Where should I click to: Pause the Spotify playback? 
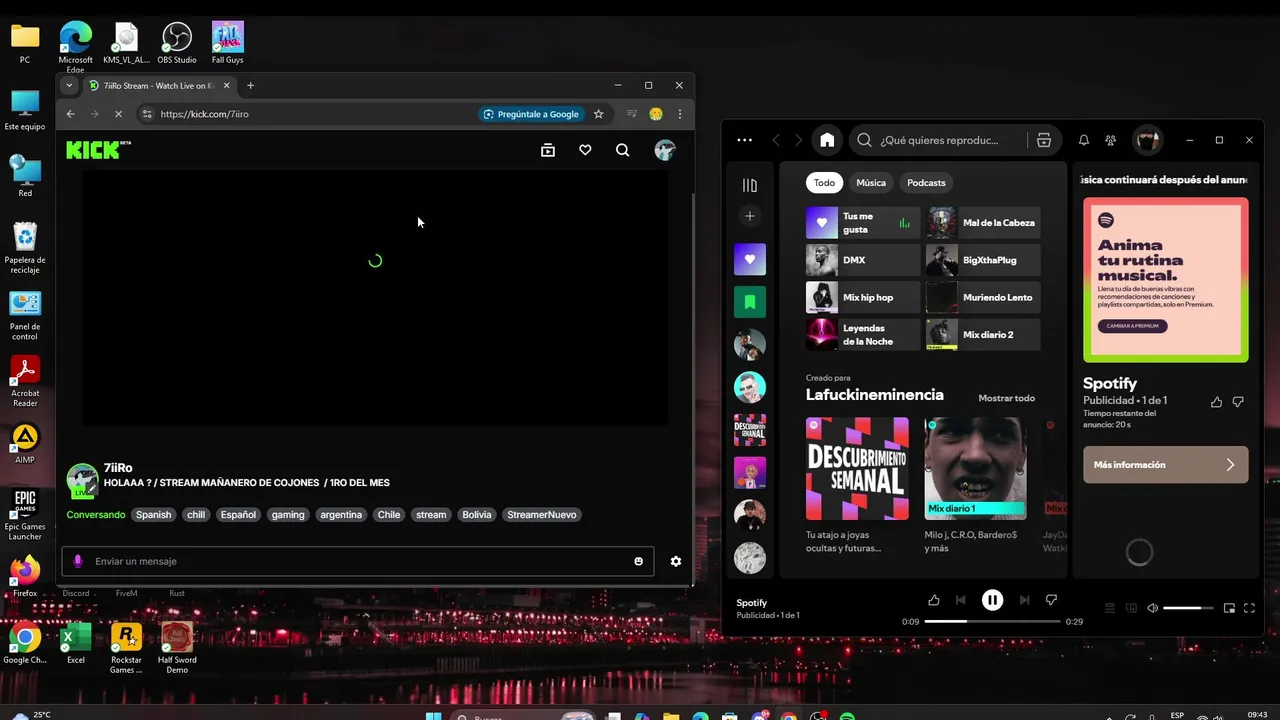point(992,600)
